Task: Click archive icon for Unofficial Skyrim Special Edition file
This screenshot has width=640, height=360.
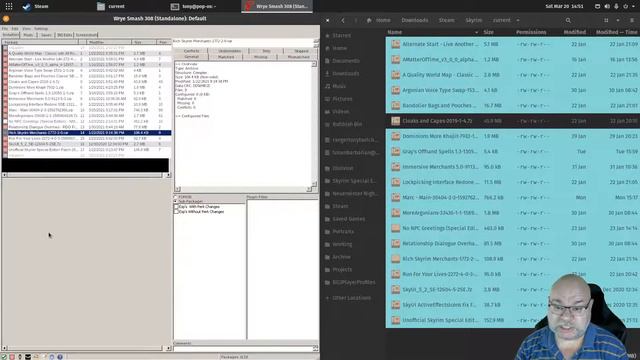Action: 396,320
